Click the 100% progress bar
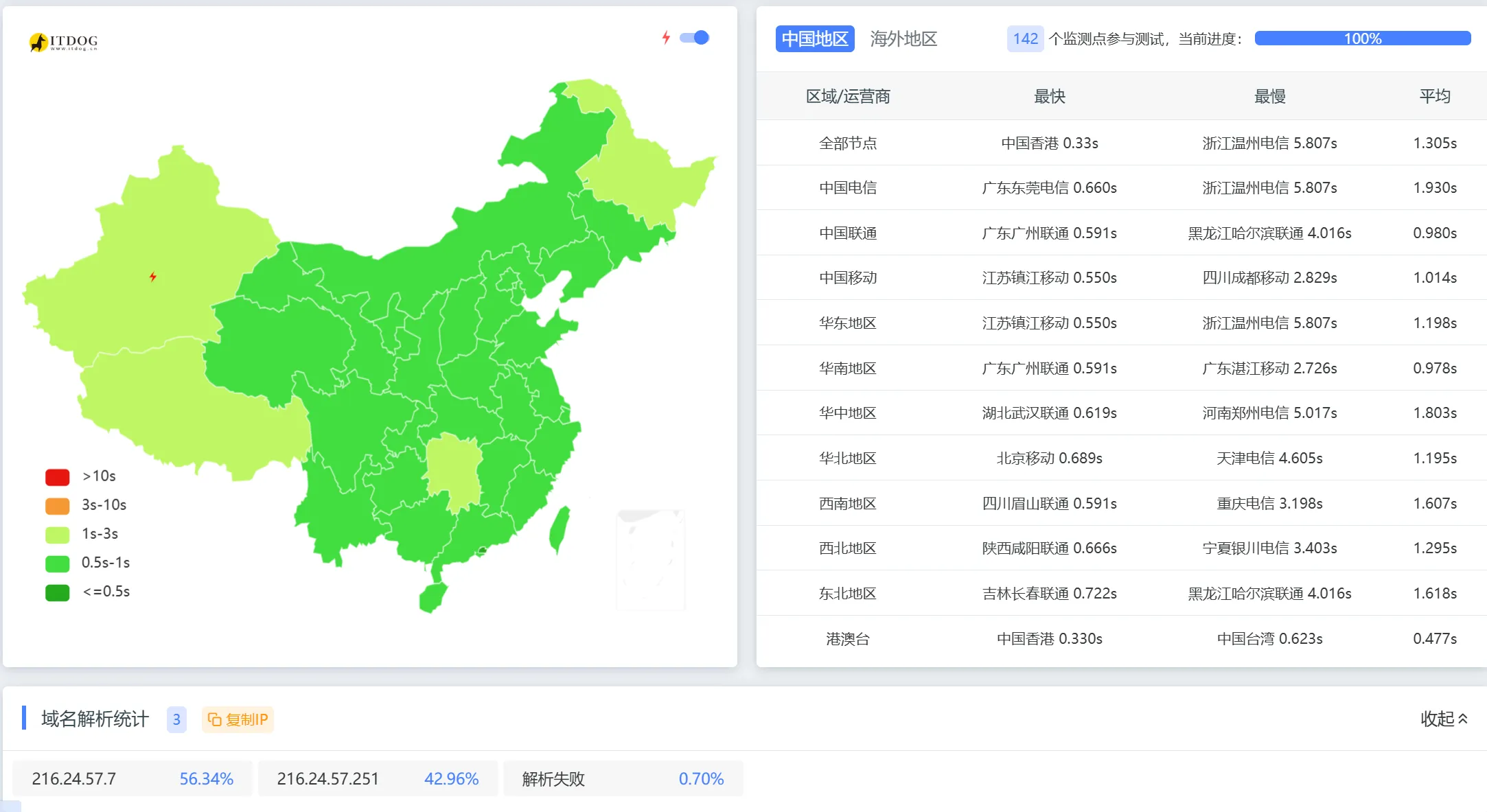This screenshot has height=812, width=1487. point(1362,39)
